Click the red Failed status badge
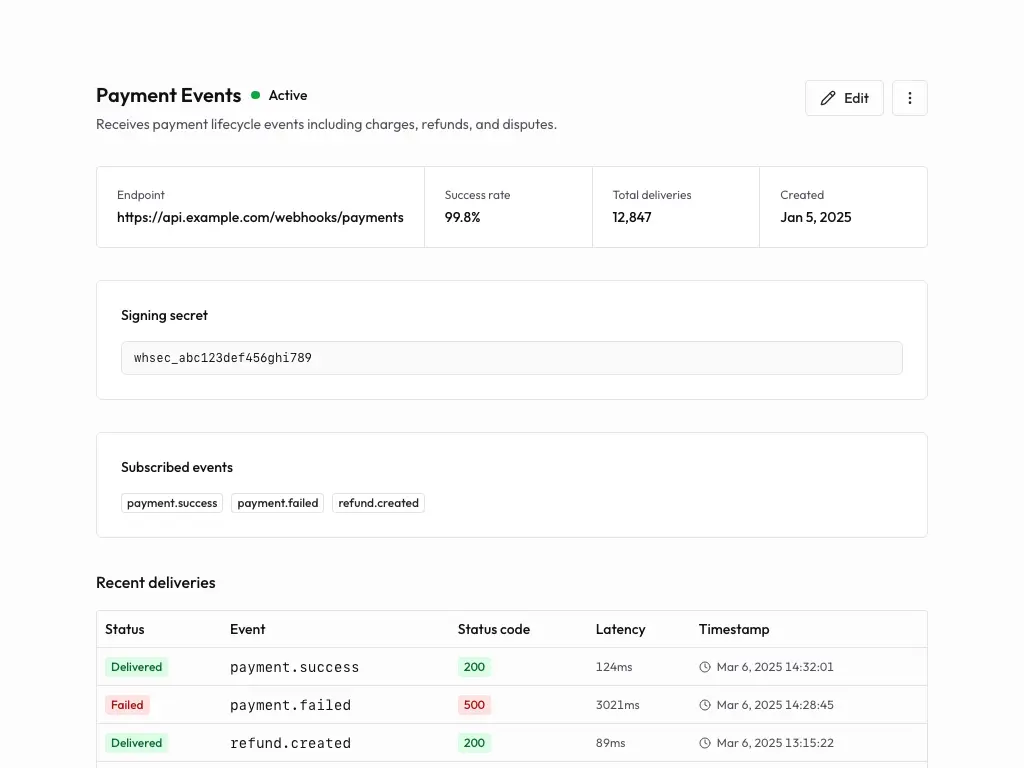The height and width of the screenshot is (768, 1024). coord(127,705)
